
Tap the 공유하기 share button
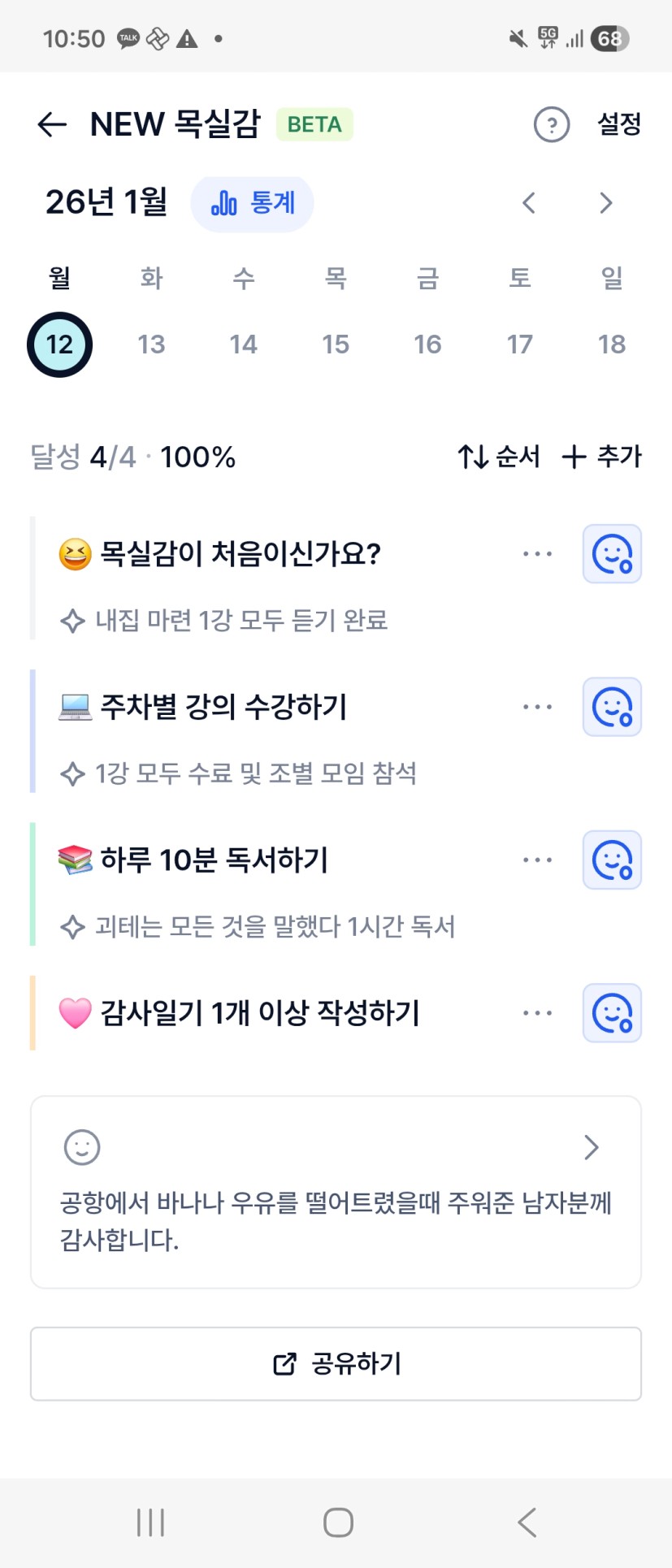point(336,1364)
